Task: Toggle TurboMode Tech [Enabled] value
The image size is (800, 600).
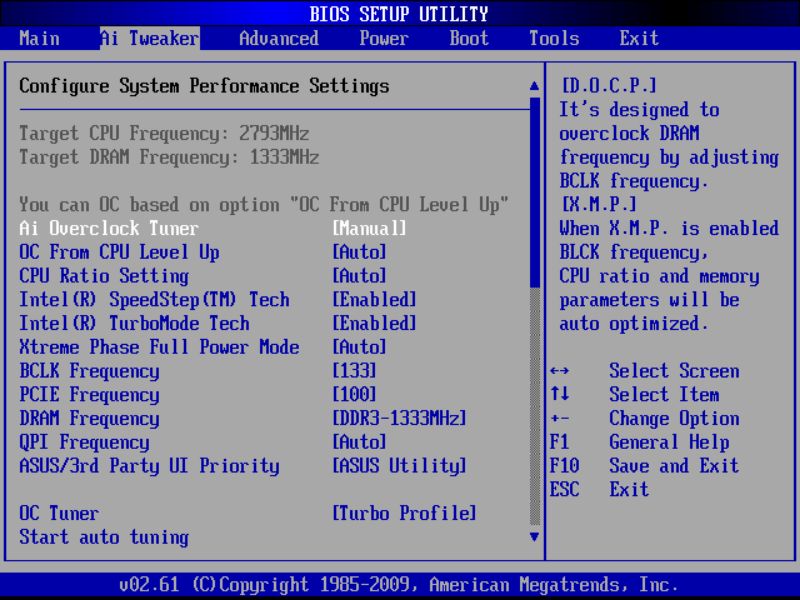Action: (374, 323)
